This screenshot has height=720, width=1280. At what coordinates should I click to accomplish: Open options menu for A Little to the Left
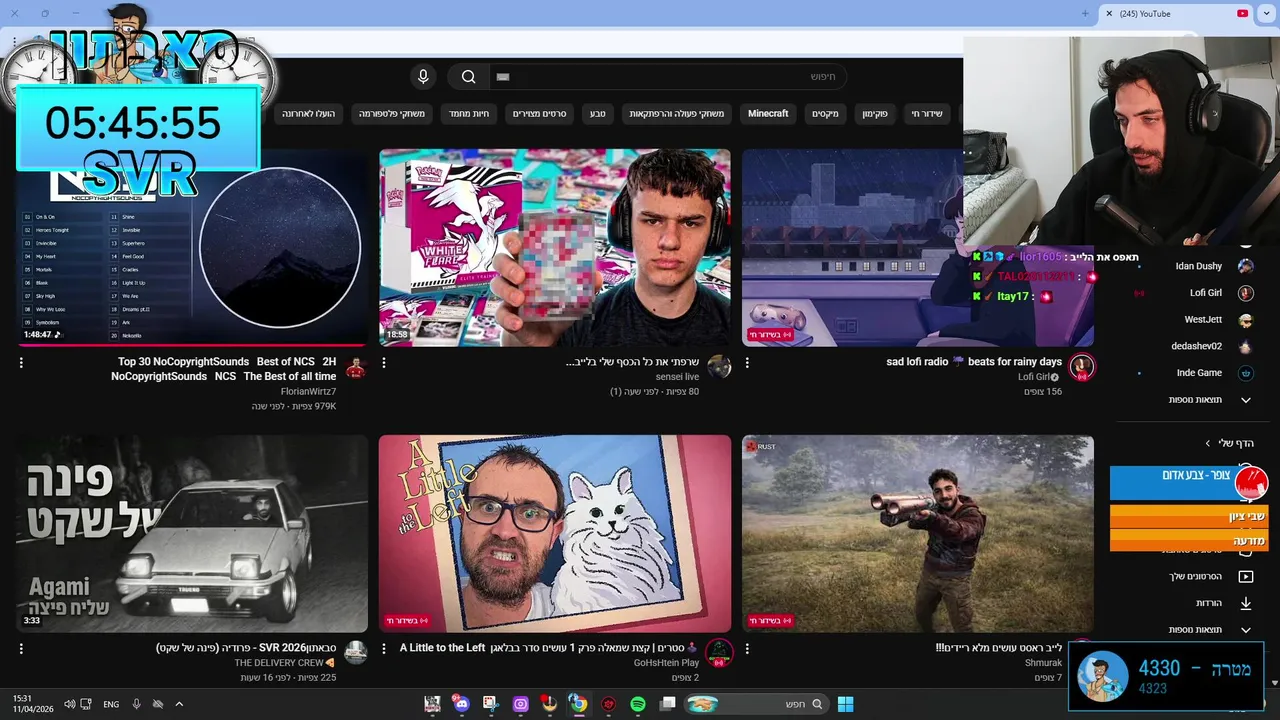coord(384,649)
